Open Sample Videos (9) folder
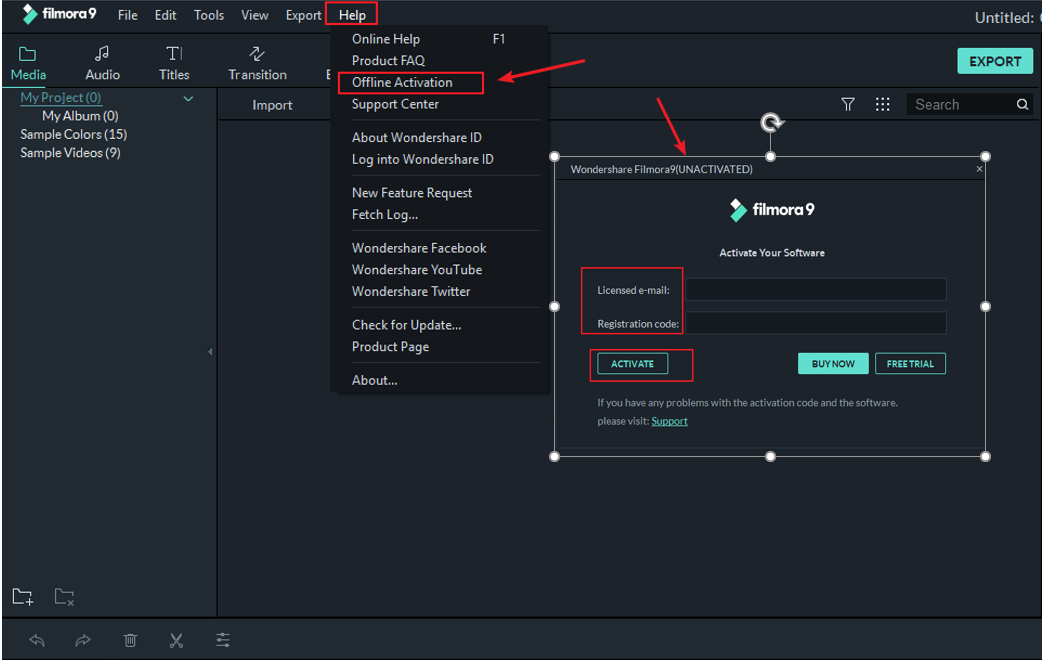1042x660 pixels. [x=70, y=153]
